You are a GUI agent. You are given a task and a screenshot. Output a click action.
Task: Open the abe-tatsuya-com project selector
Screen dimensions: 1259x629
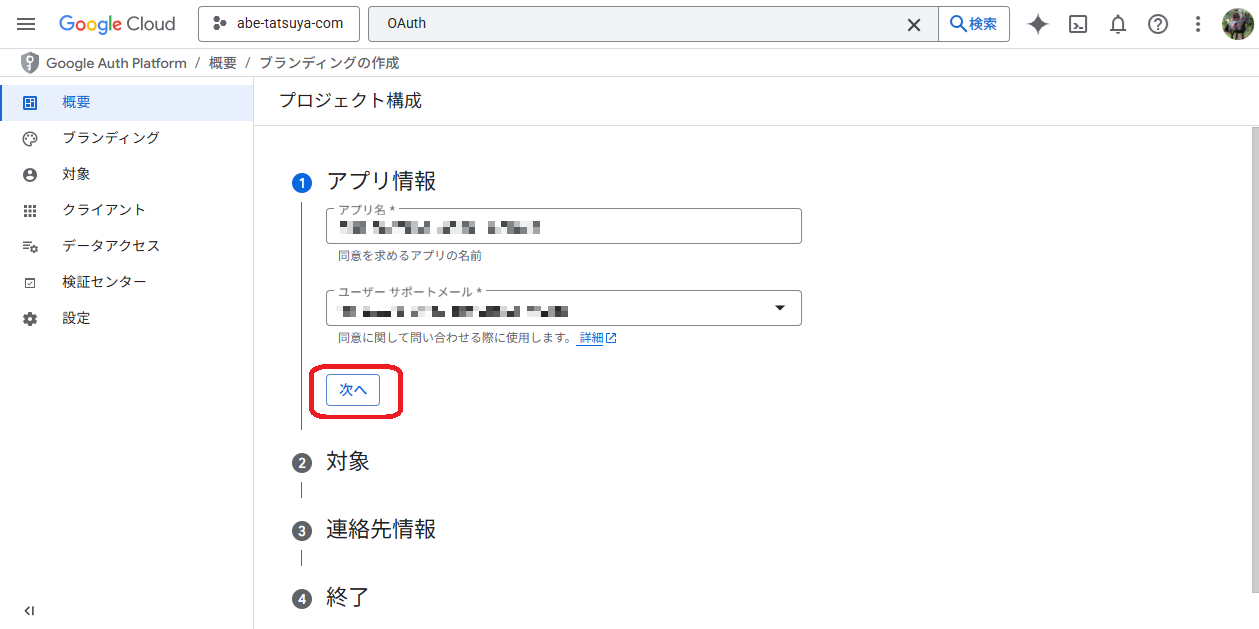pyautogui.click(x=278, y=24)
